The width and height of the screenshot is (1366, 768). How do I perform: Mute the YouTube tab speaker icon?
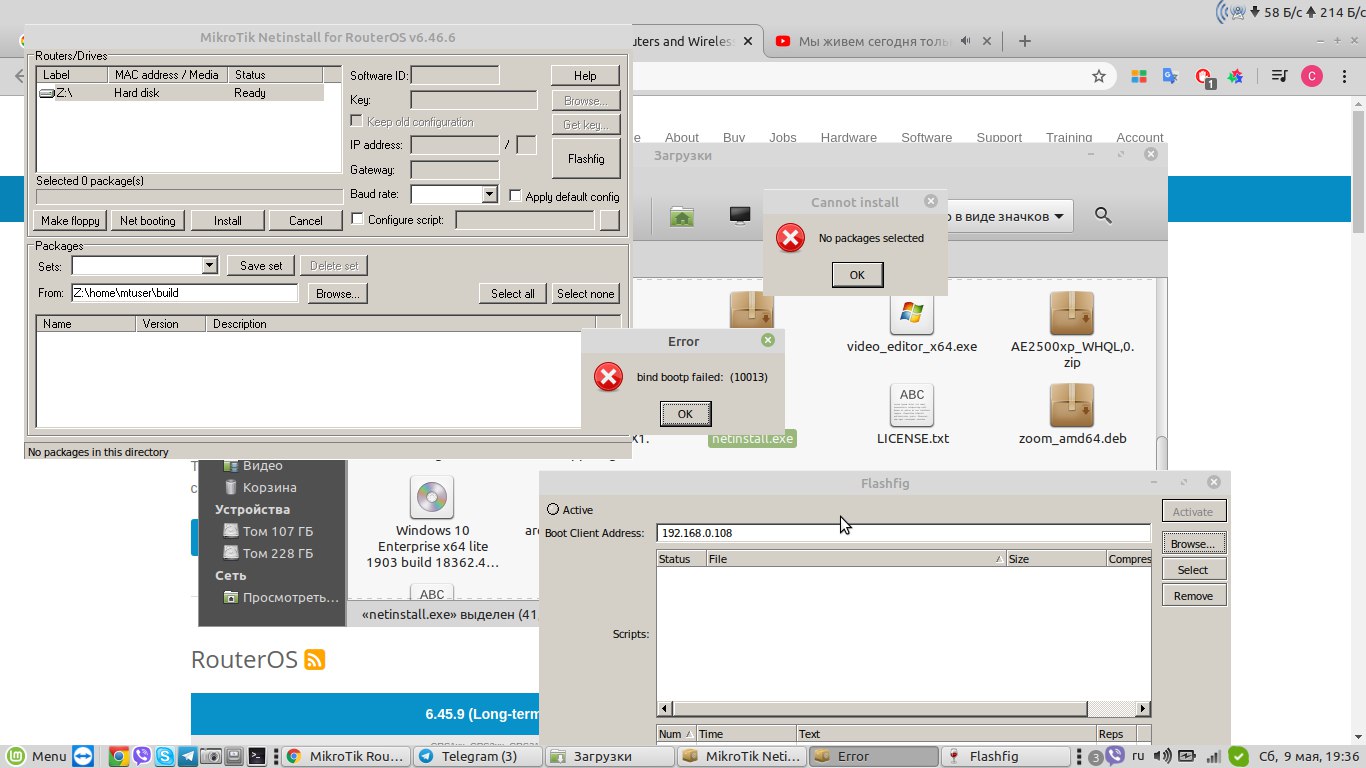tap(966, 41)
